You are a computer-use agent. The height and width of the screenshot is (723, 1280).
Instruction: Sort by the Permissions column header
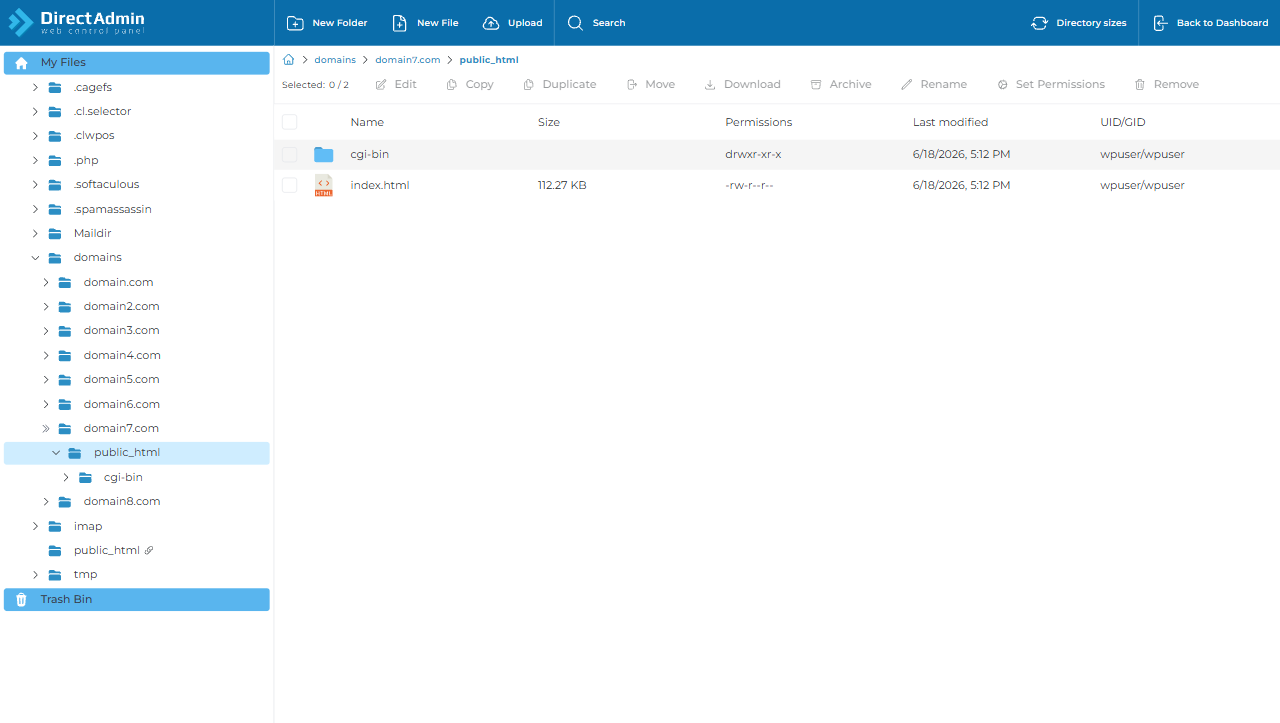(759, 122)
